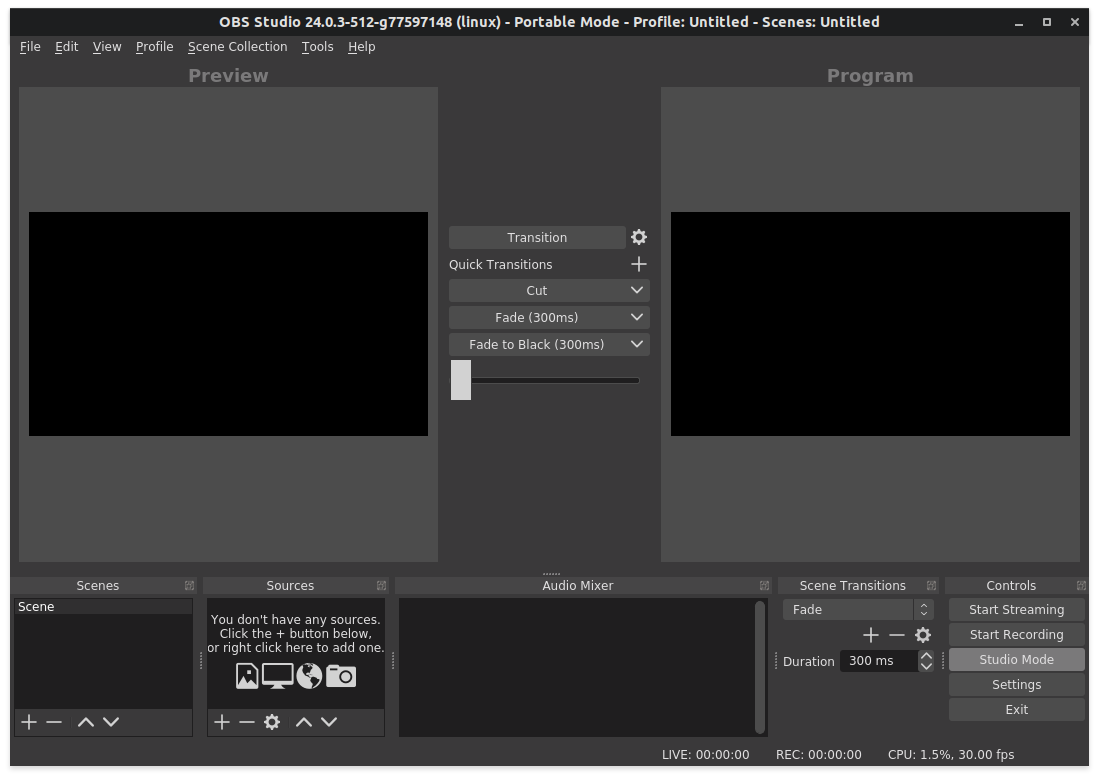Add a Display Capture via monitor icon

(278, 676)
